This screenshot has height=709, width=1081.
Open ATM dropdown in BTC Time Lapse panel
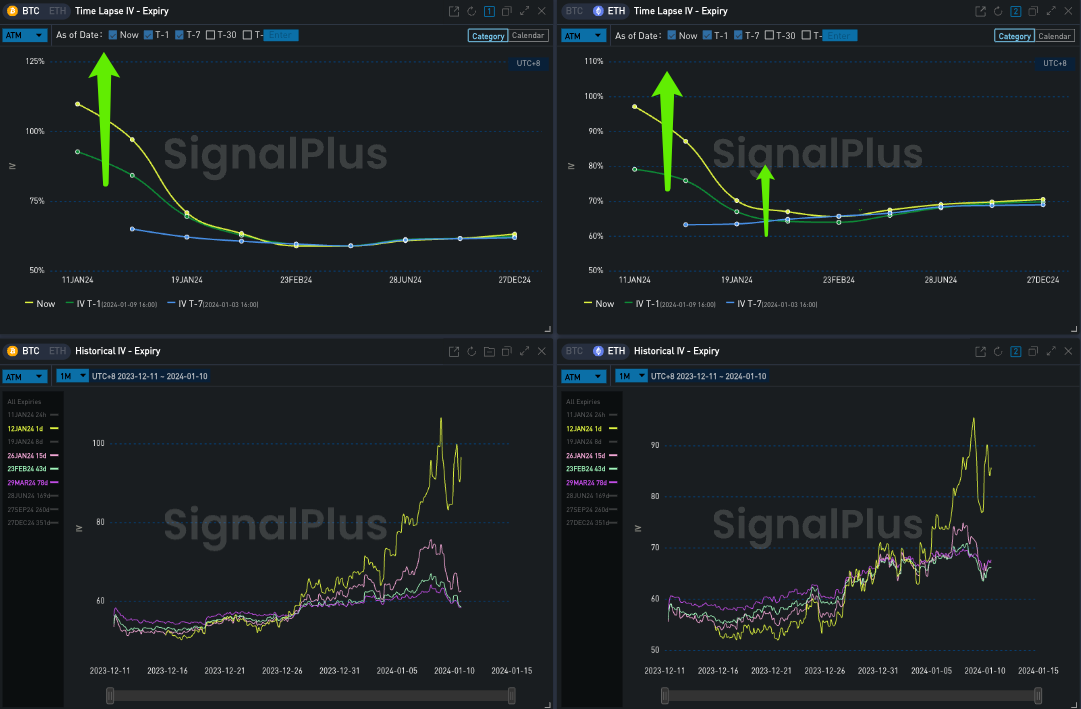pos(25,35)
